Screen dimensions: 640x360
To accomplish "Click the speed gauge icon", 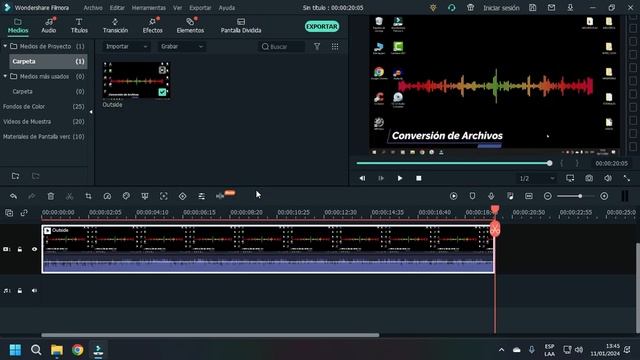I will pos(107,196).
